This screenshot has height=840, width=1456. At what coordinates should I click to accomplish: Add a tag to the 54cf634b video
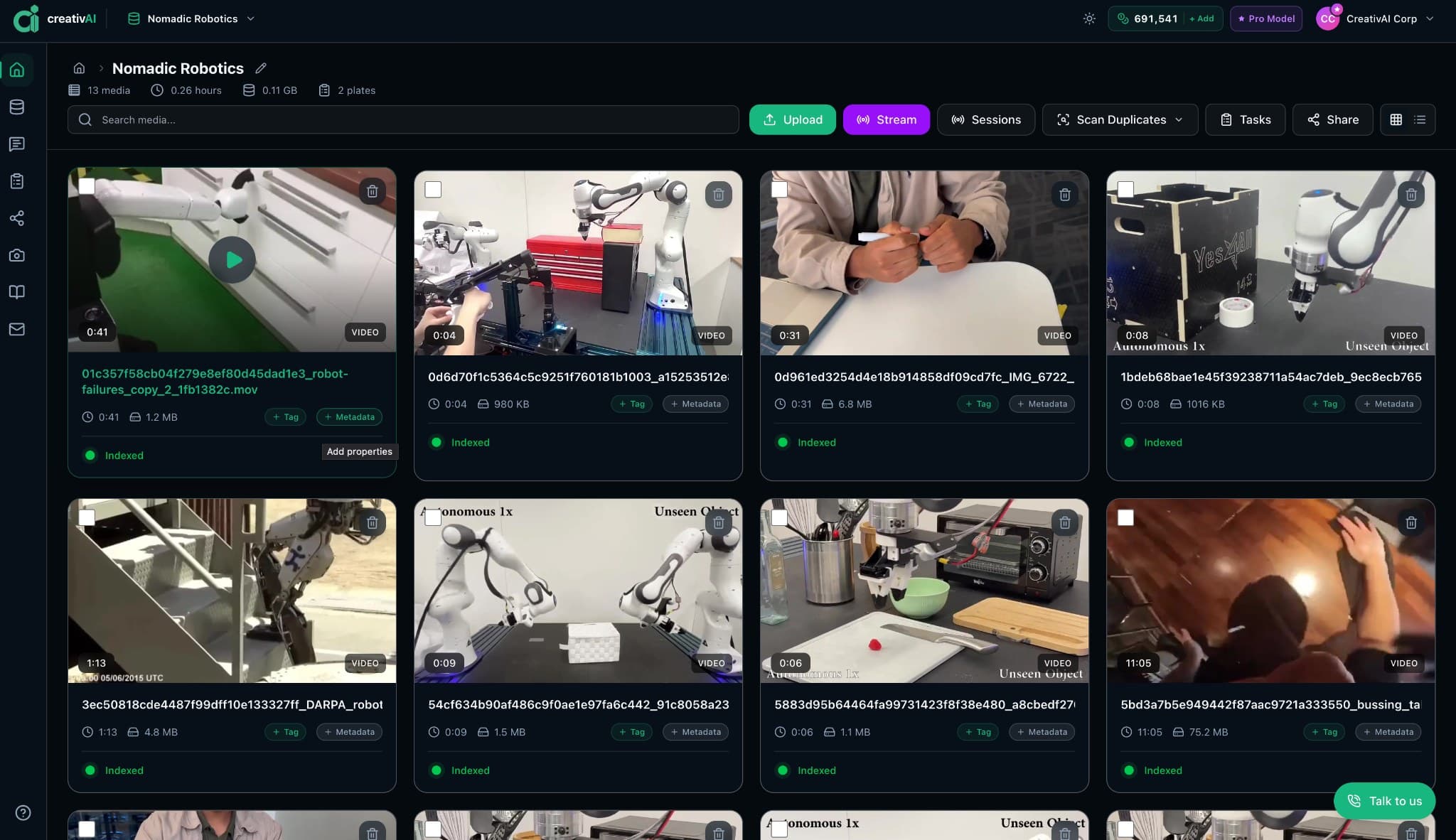click(x=631, y=732)
